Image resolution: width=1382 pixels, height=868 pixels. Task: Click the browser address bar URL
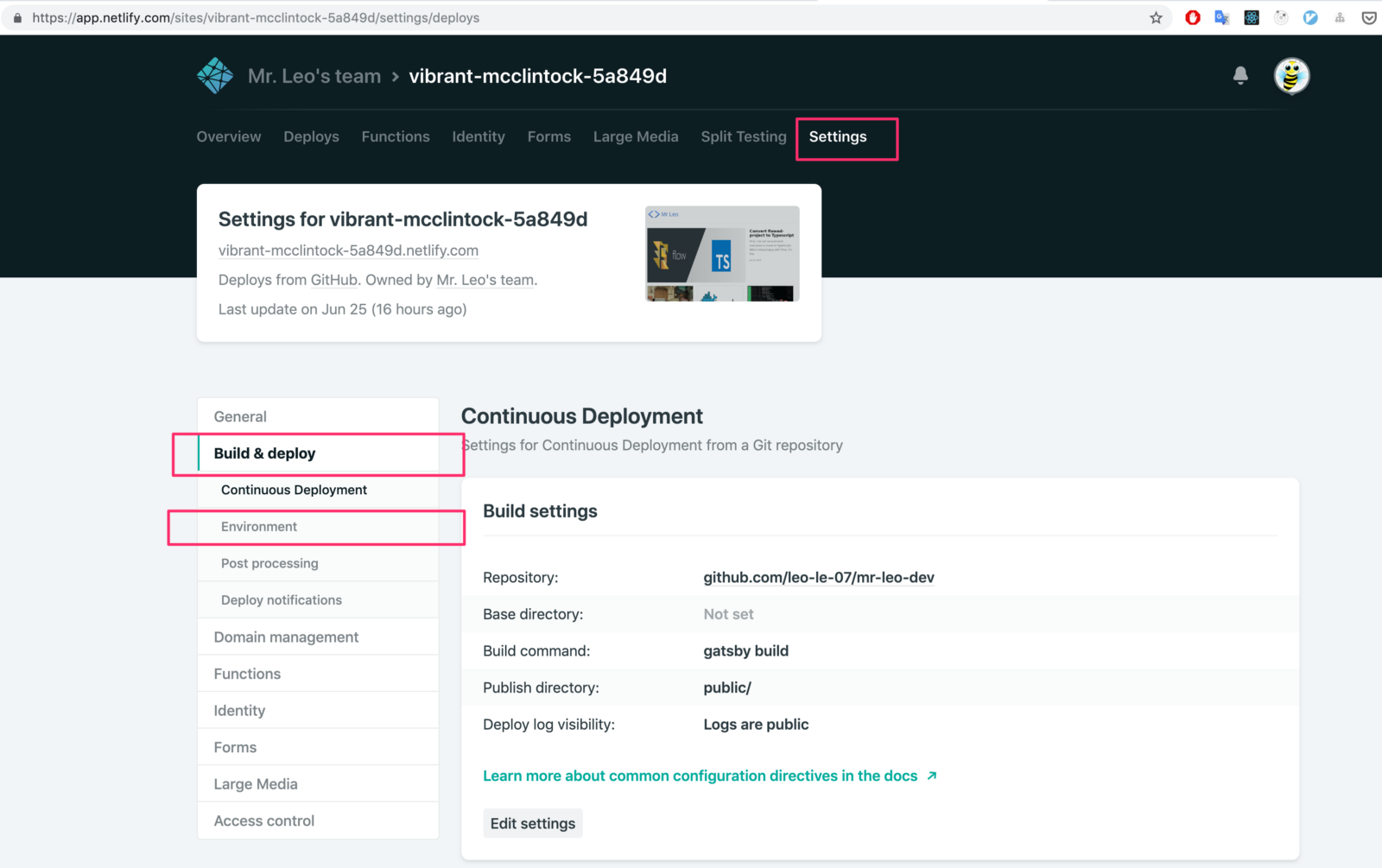(x=256, y=17)
